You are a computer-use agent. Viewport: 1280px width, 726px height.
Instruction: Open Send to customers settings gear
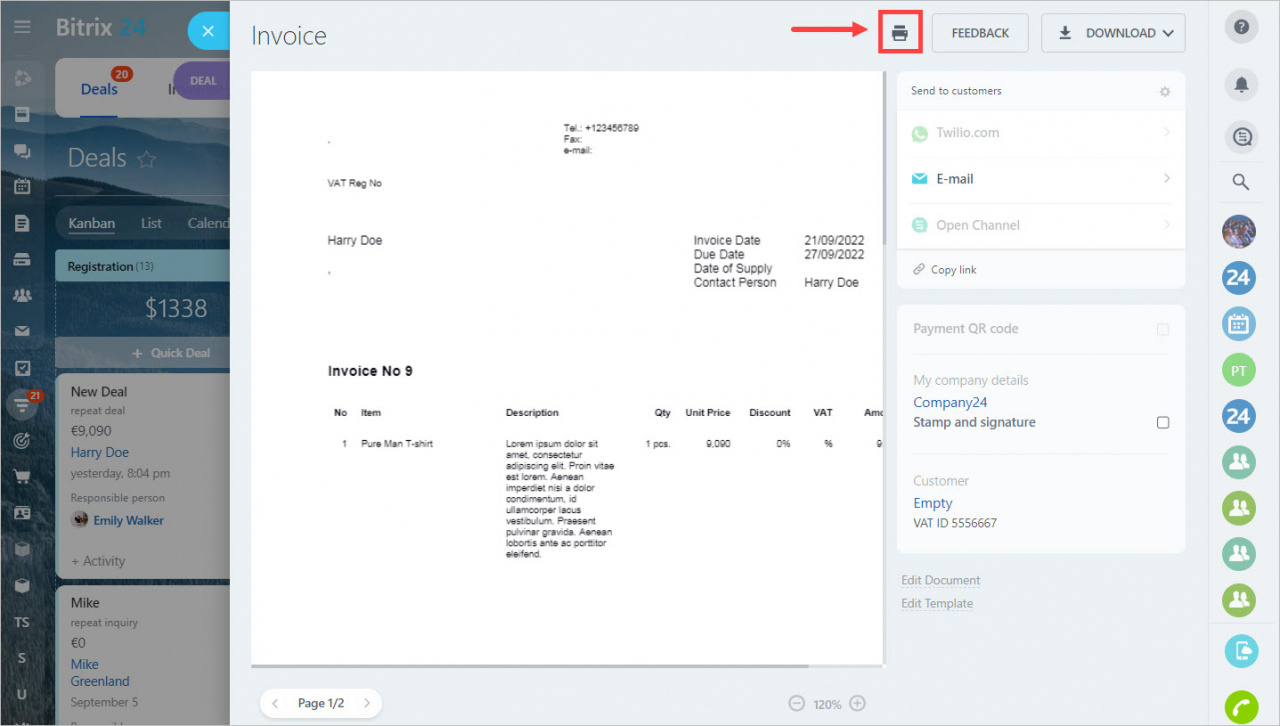(1165, 91)
